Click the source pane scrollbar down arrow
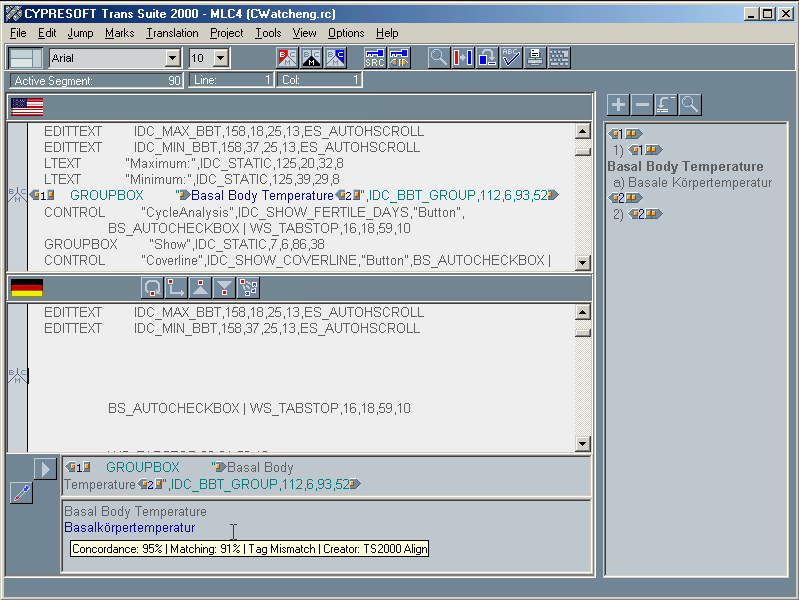799x600 pixels. click(582, 262)
